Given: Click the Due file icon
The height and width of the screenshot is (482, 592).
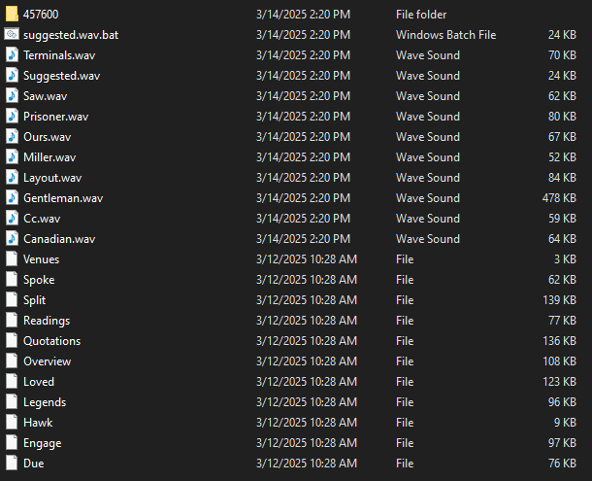Looking at the screenshot, I should [12, 463].
